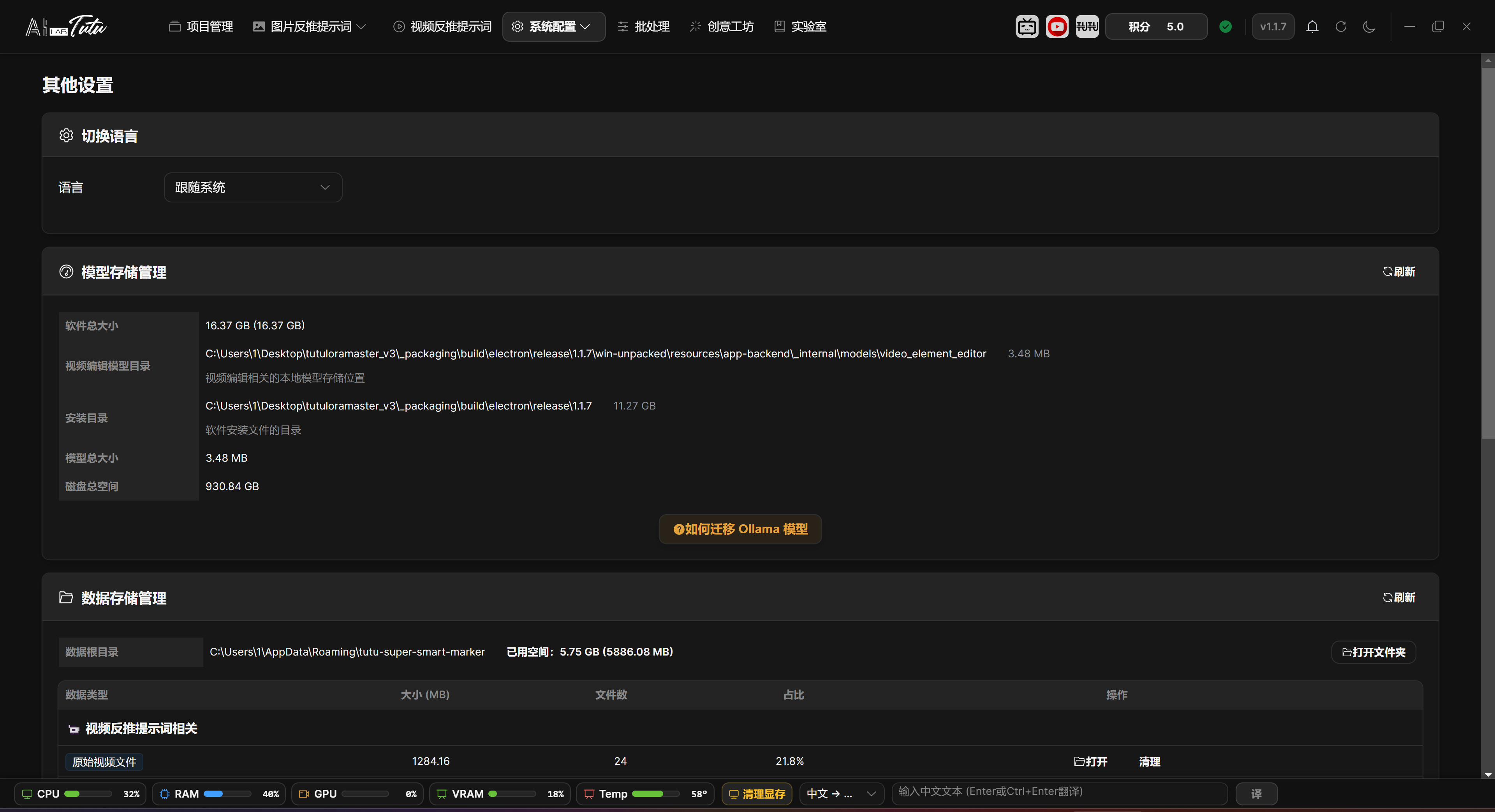Click 清理显存 button in status bar

click(x=757, y=794)
